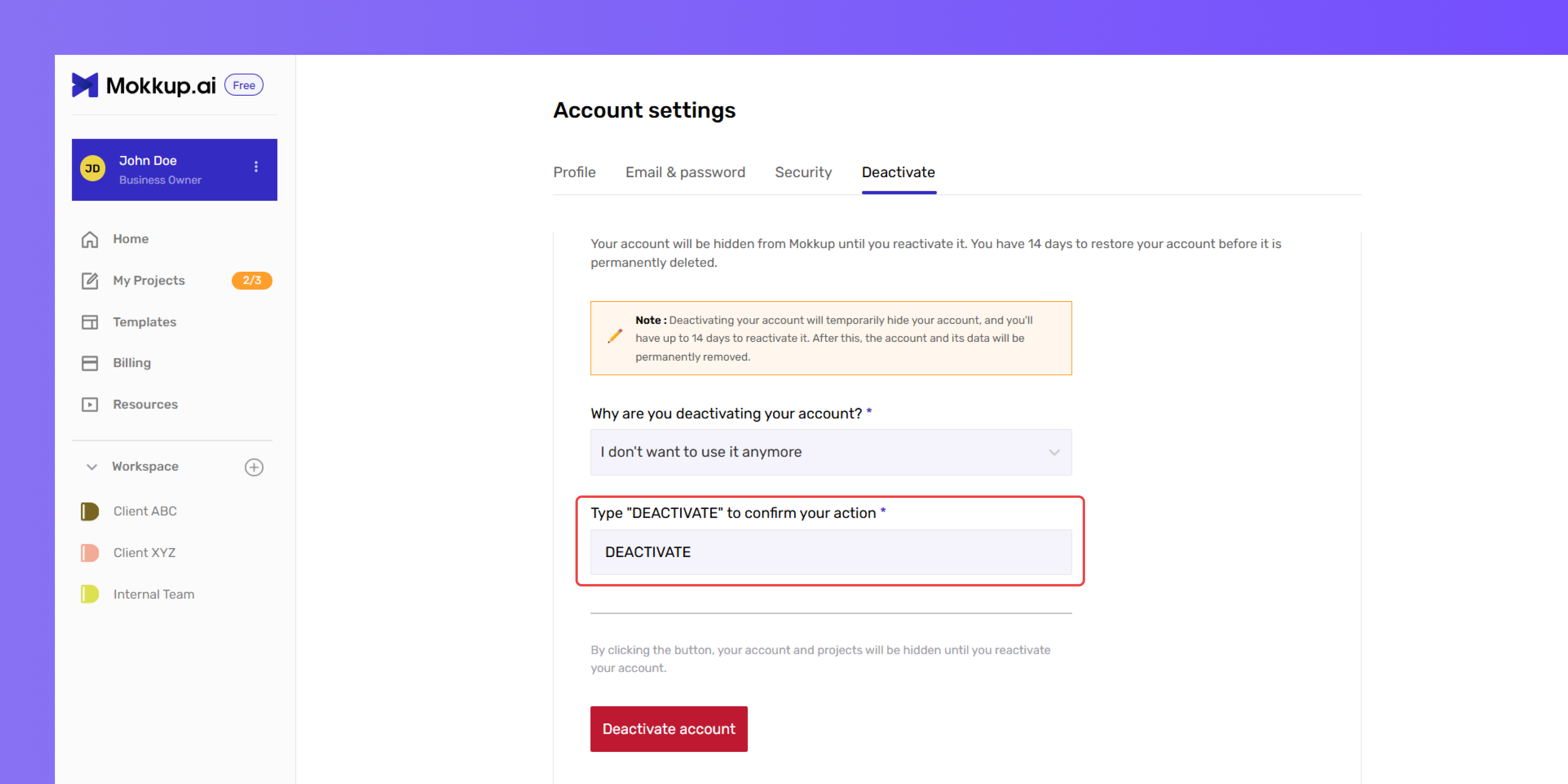The width and height of the screenshot is (1568, 784).
Task: Click the Deactivate account button
Action: click(669, 729)
